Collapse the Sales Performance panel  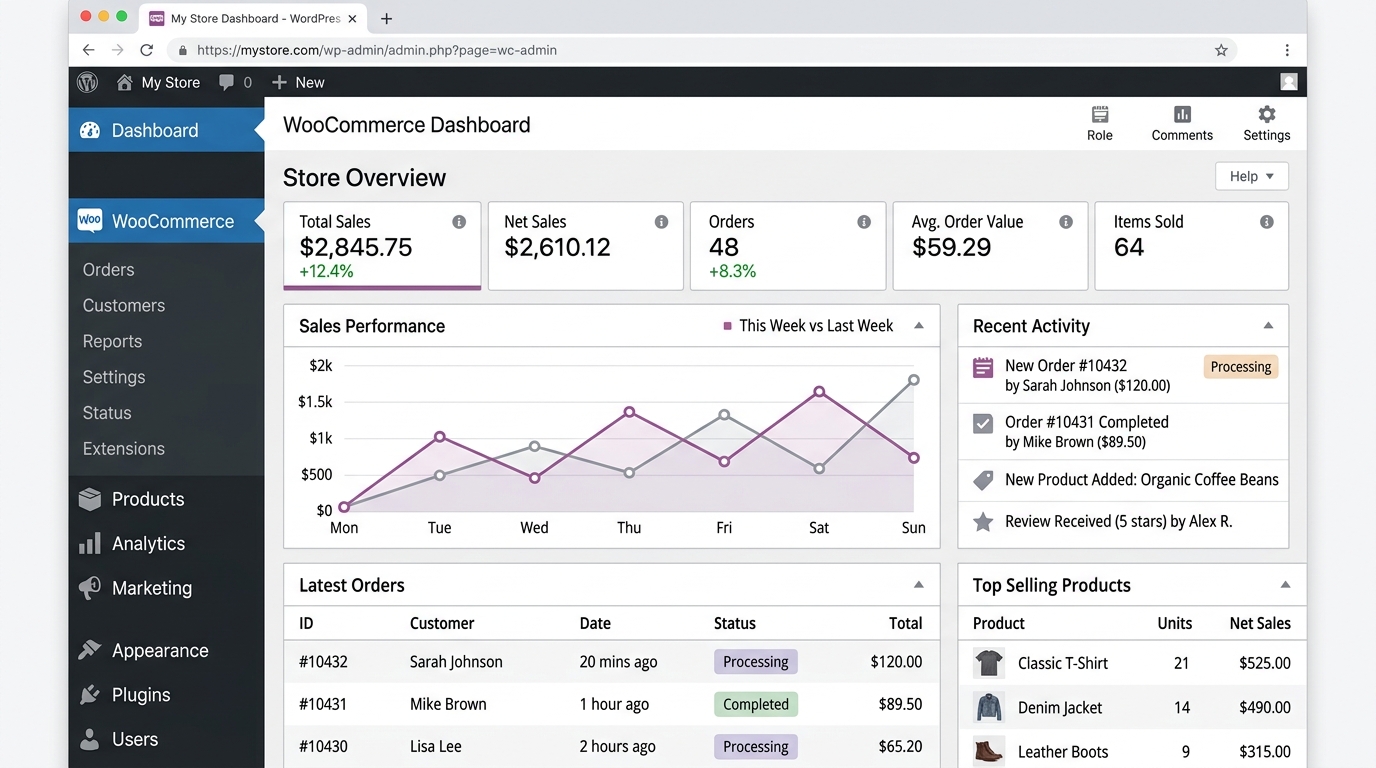pyautogui.click(x=919, y=325)
